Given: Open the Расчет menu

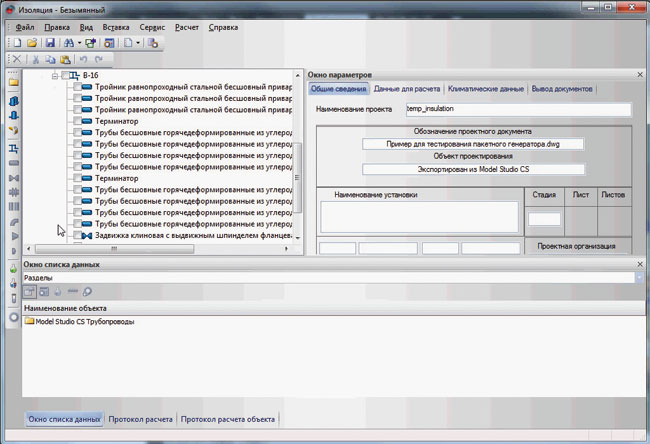Looking at the screenshot, I should [187, 27].
